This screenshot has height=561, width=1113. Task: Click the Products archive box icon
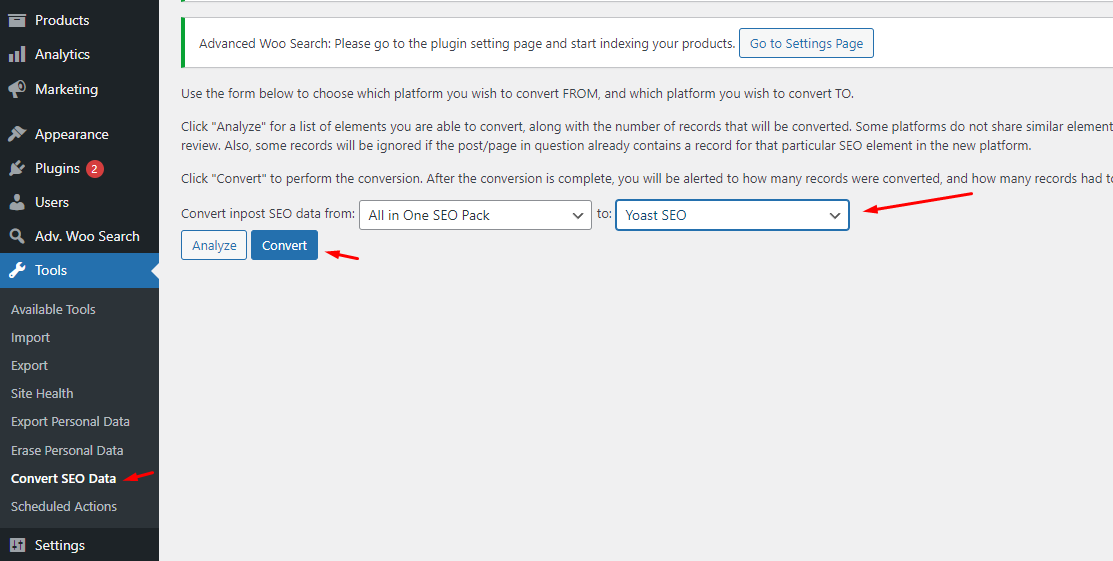tap(17, 20)
